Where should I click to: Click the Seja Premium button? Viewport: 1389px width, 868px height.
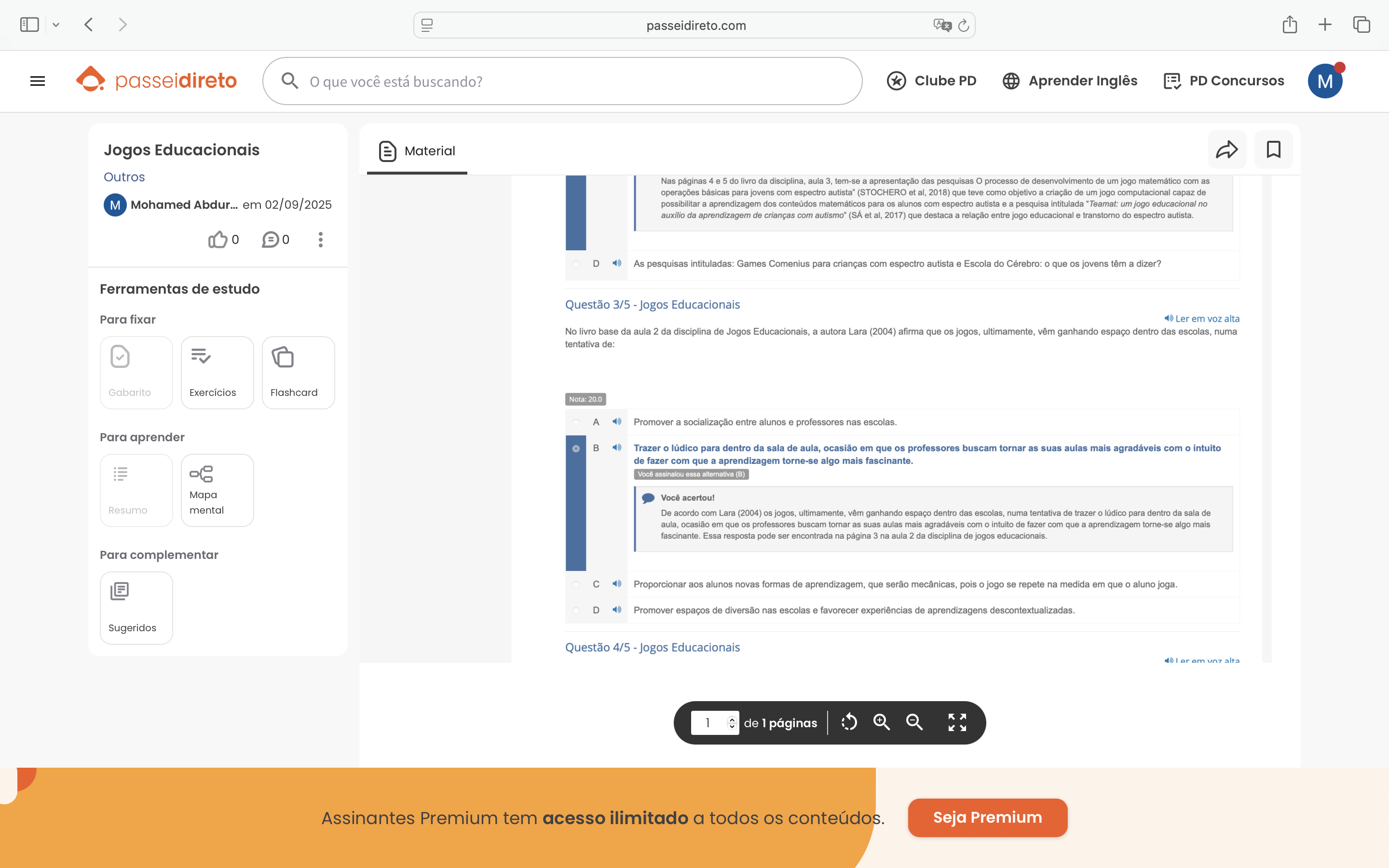click(x=987, y=817)
